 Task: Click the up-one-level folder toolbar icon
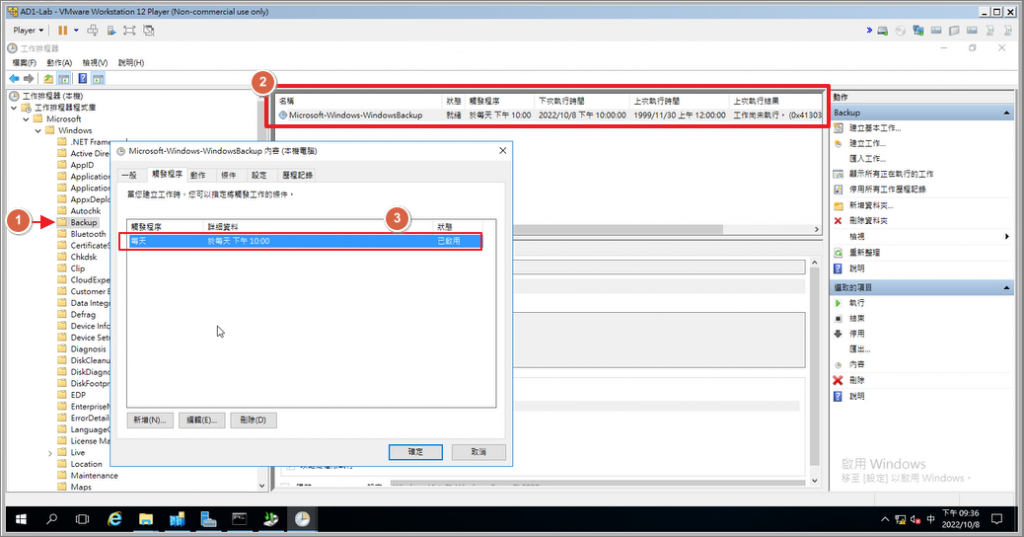(48, 78)
